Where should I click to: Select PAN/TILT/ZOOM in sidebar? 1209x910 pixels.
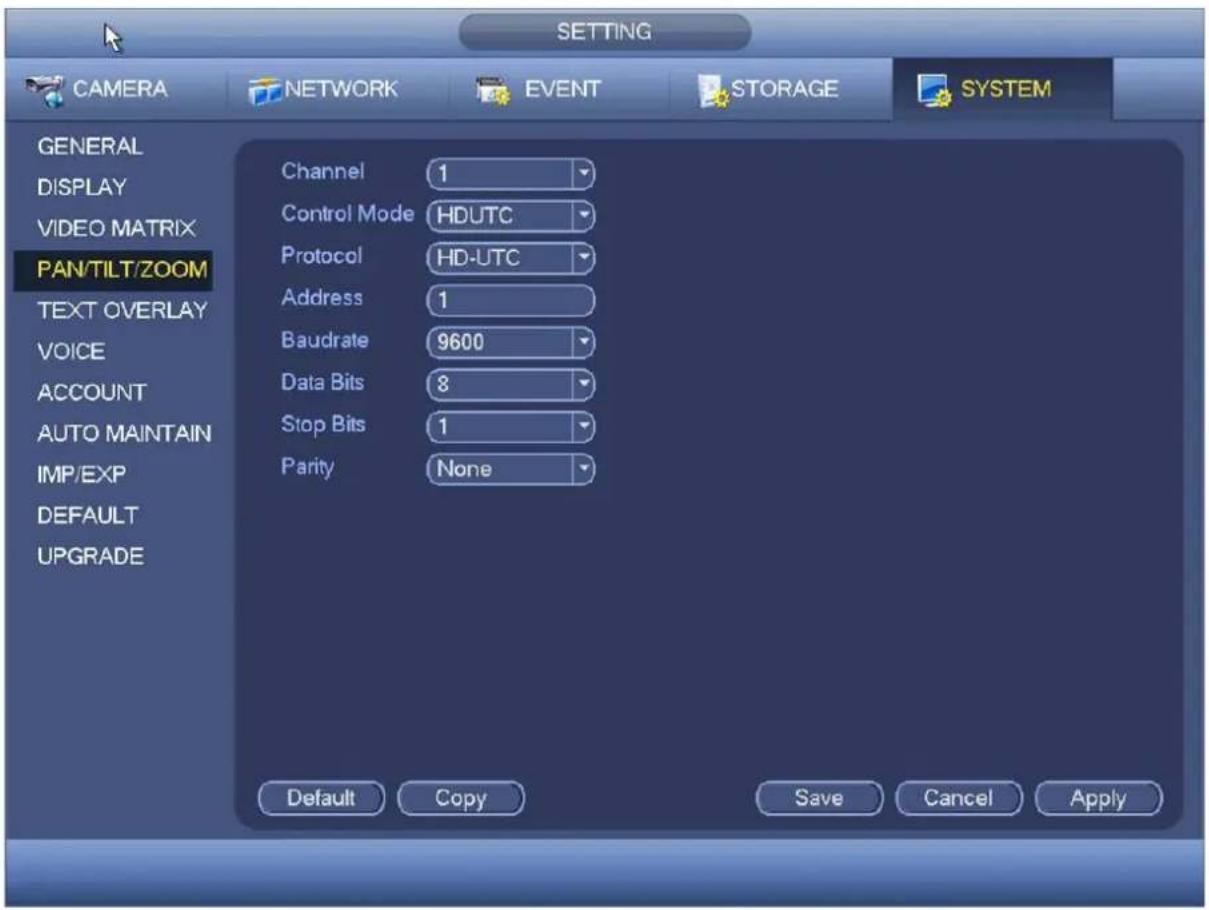[113, 270]
